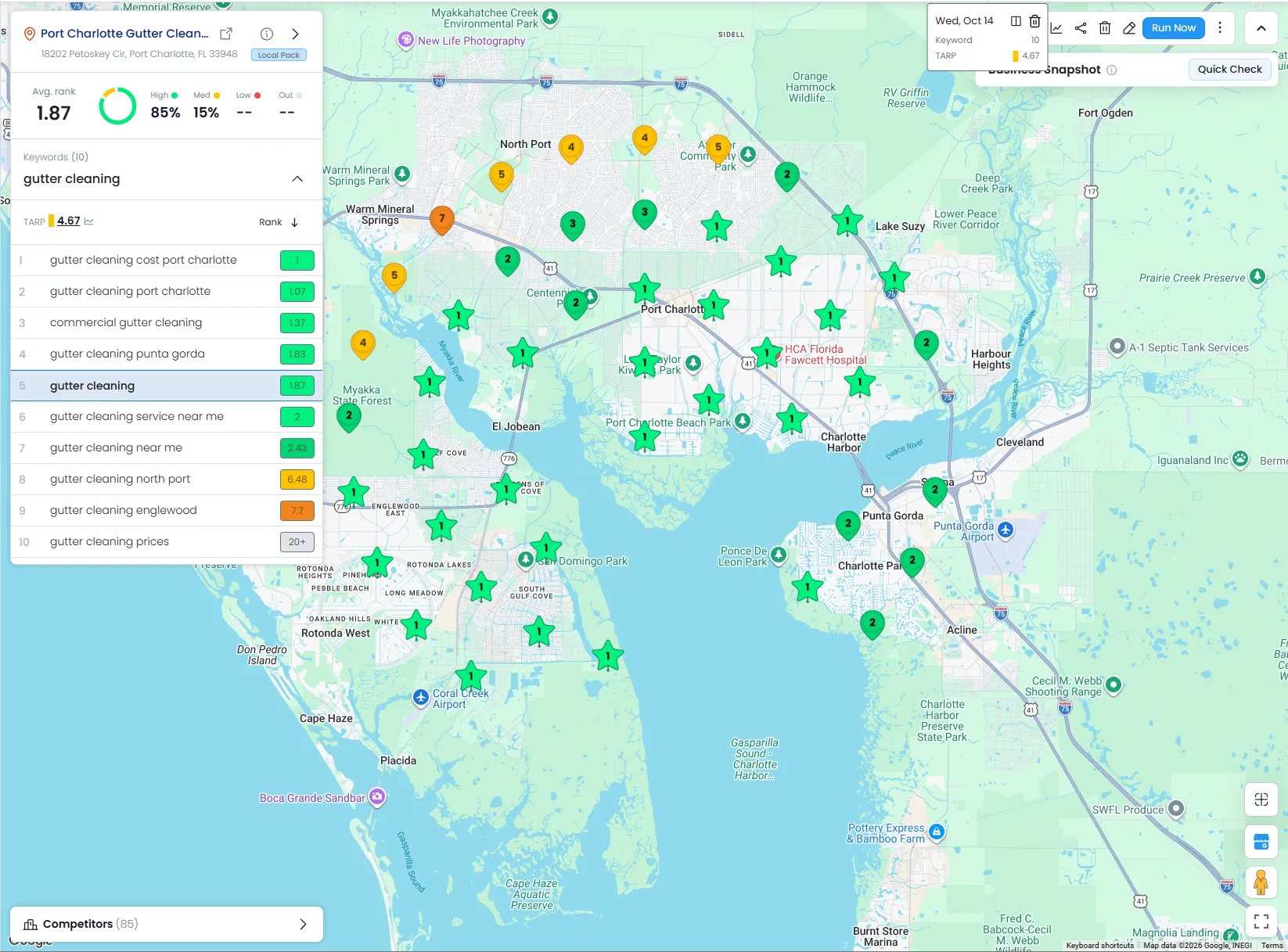Click the yellow 6.48 rank badge
This screenshot has height=952, width=1288.
coord(297,480)
